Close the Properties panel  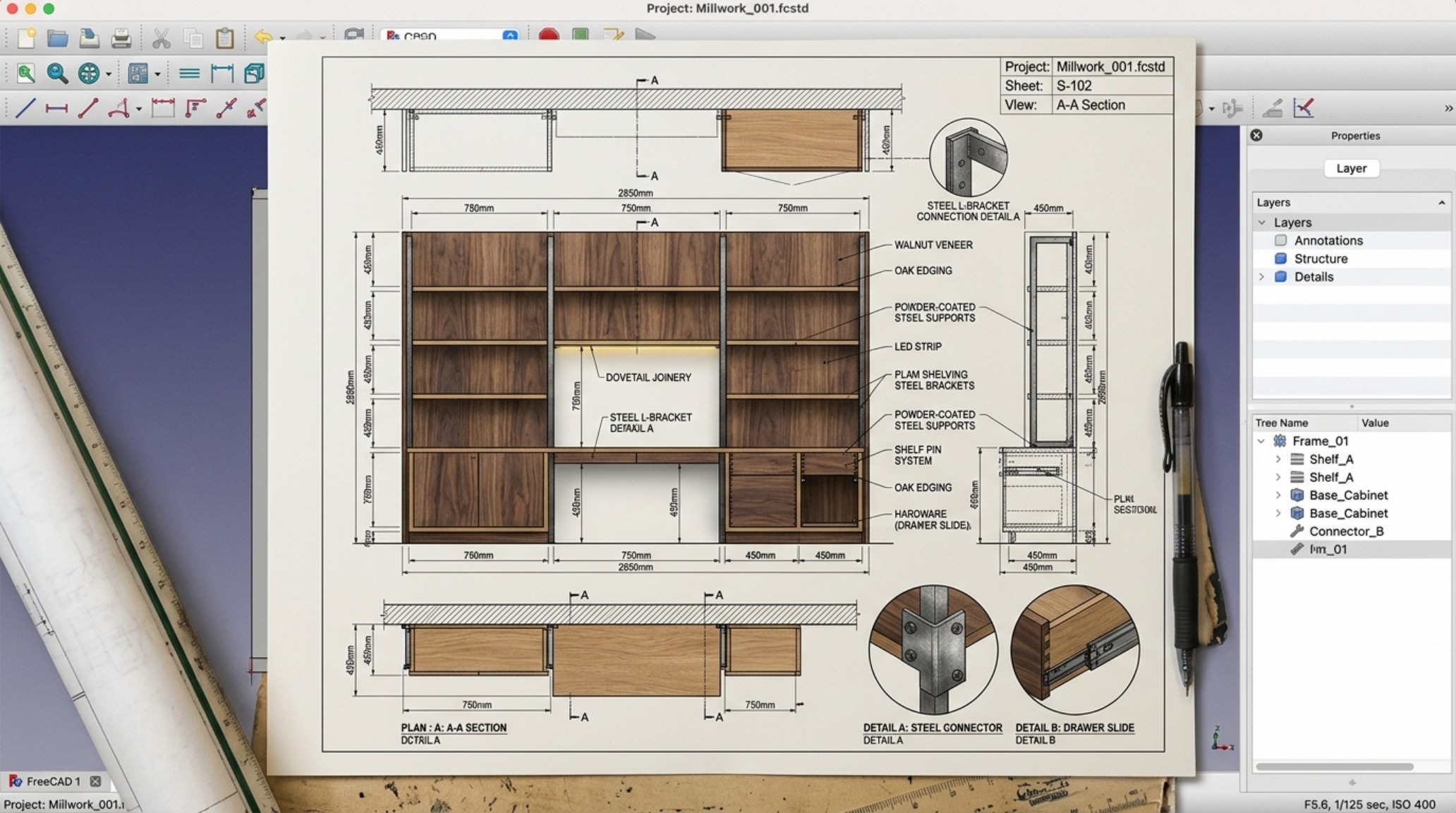1256,135
